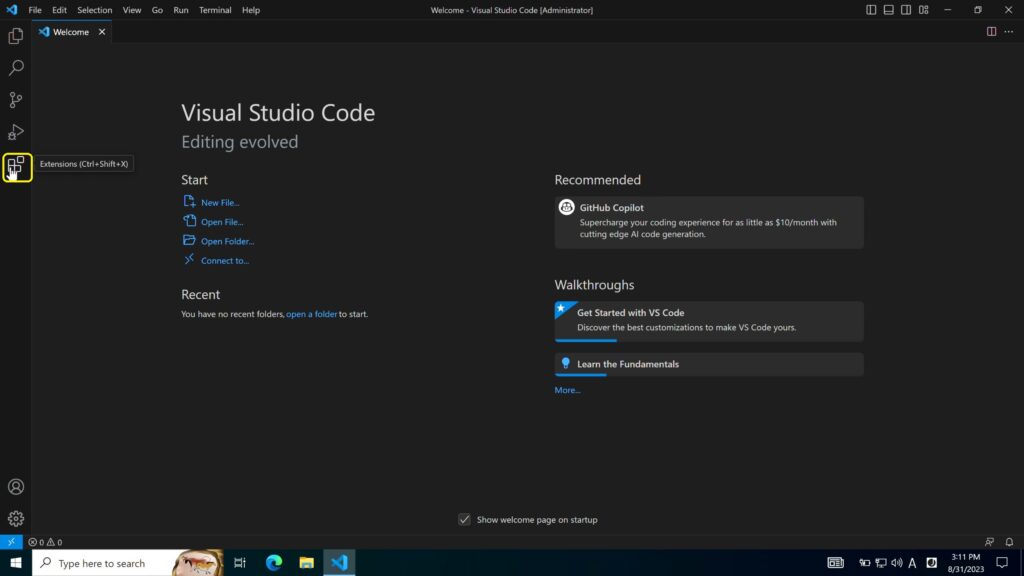Viewport: 1024px width, 576px height.
Task: Uncheck Show welcome page on startup
Action: (x=464, y=520)
